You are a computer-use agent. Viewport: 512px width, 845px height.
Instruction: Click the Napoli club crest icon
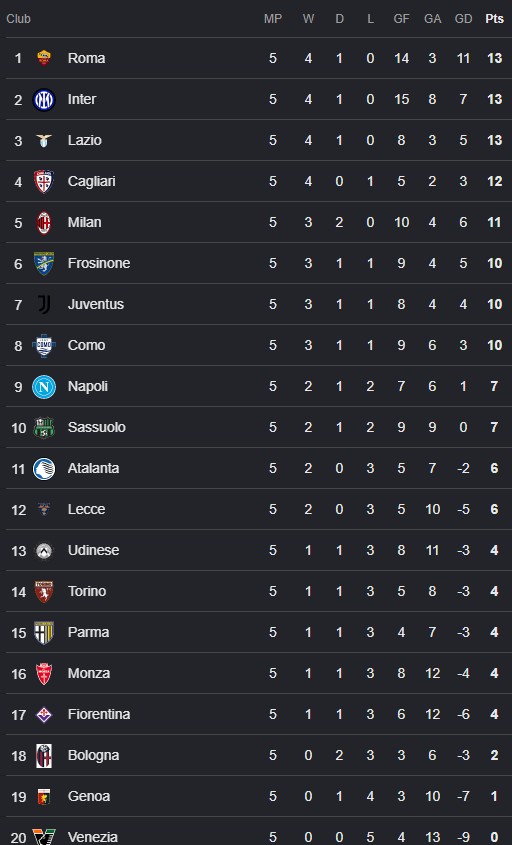tap(44, 386)
